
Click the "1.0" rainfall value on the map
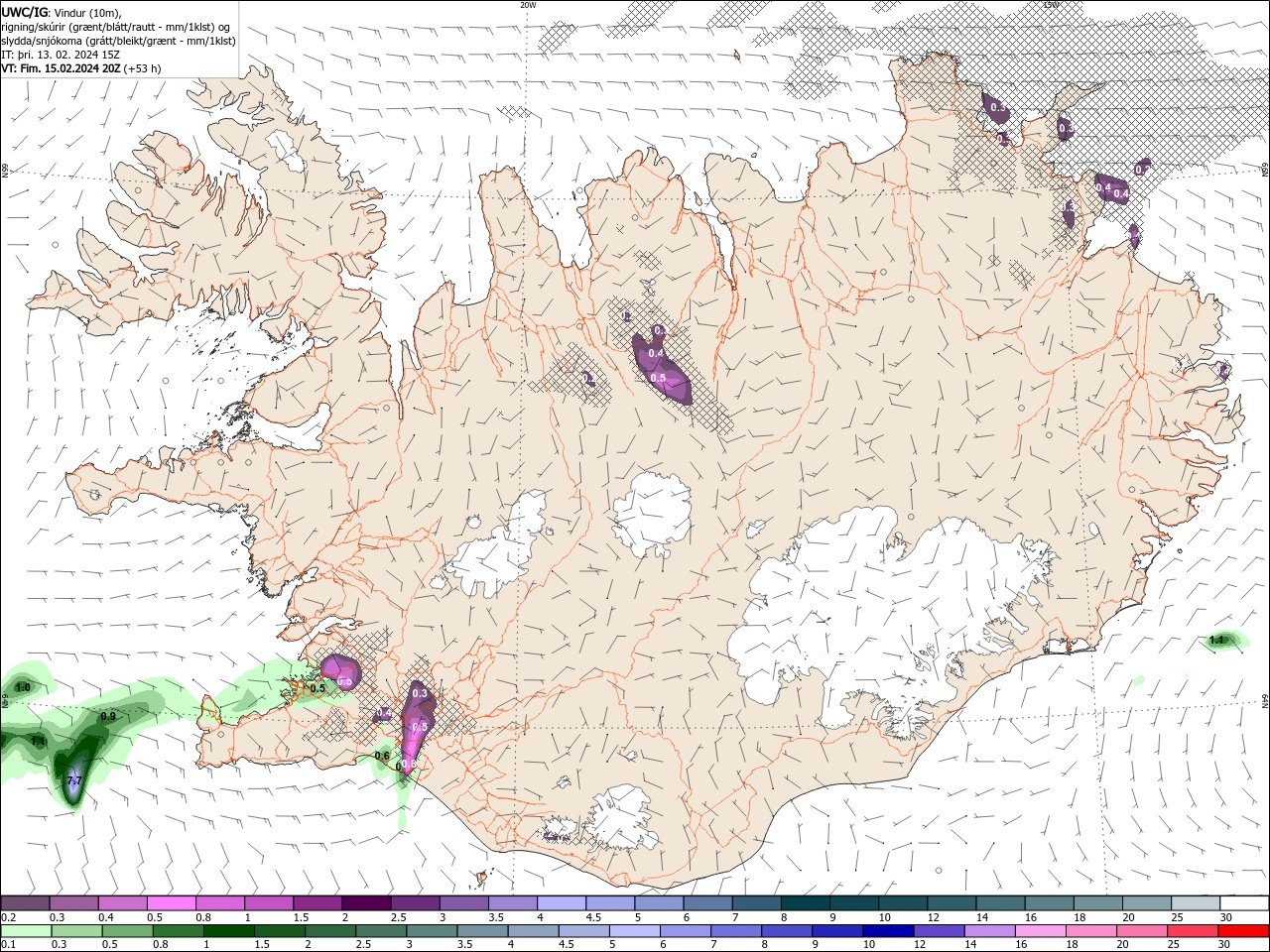[x=22, y=687]
